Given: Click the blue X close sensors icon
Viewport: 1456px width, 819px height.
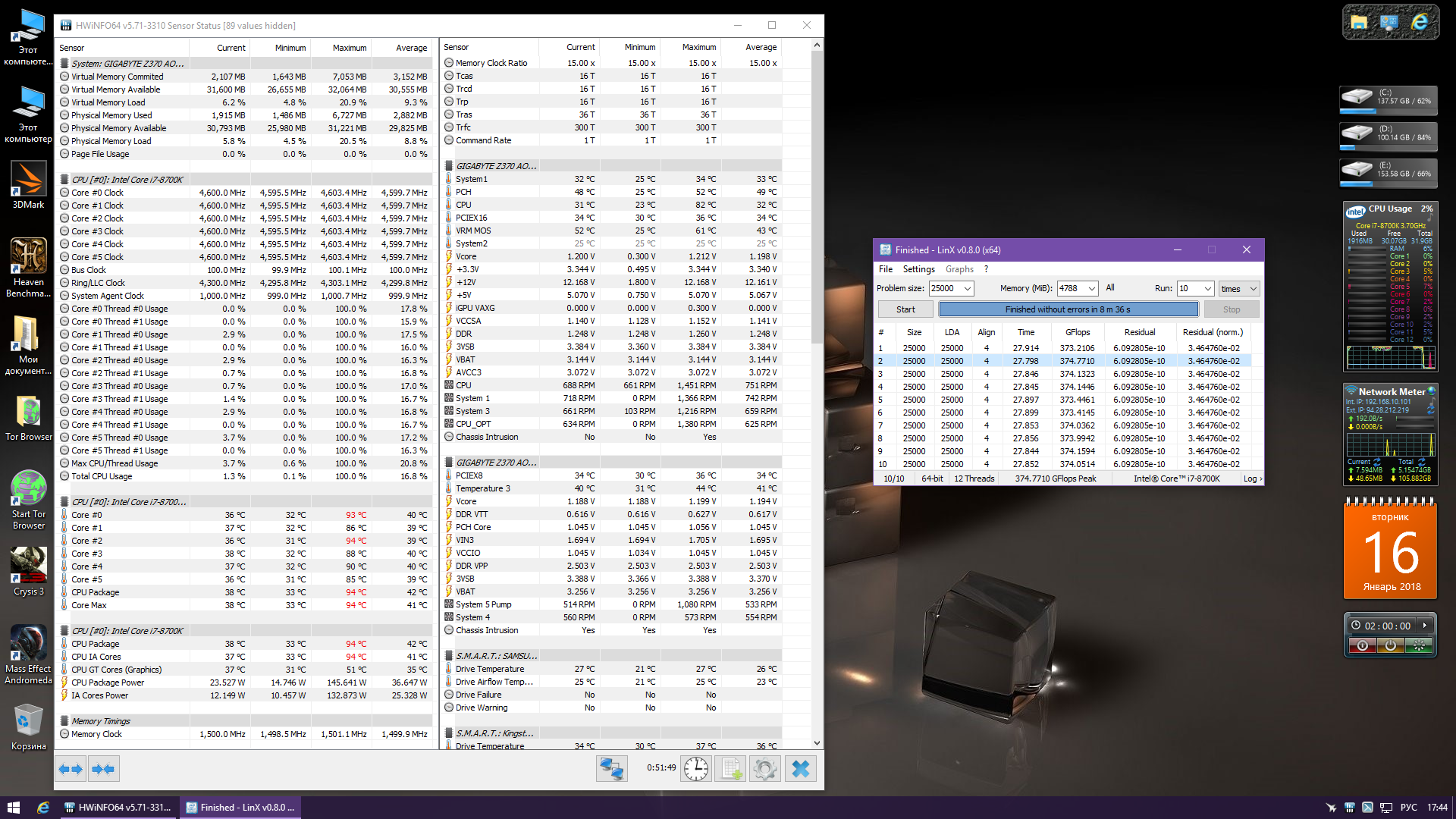Looking at the screenshot, I should [x=800, y=769].
